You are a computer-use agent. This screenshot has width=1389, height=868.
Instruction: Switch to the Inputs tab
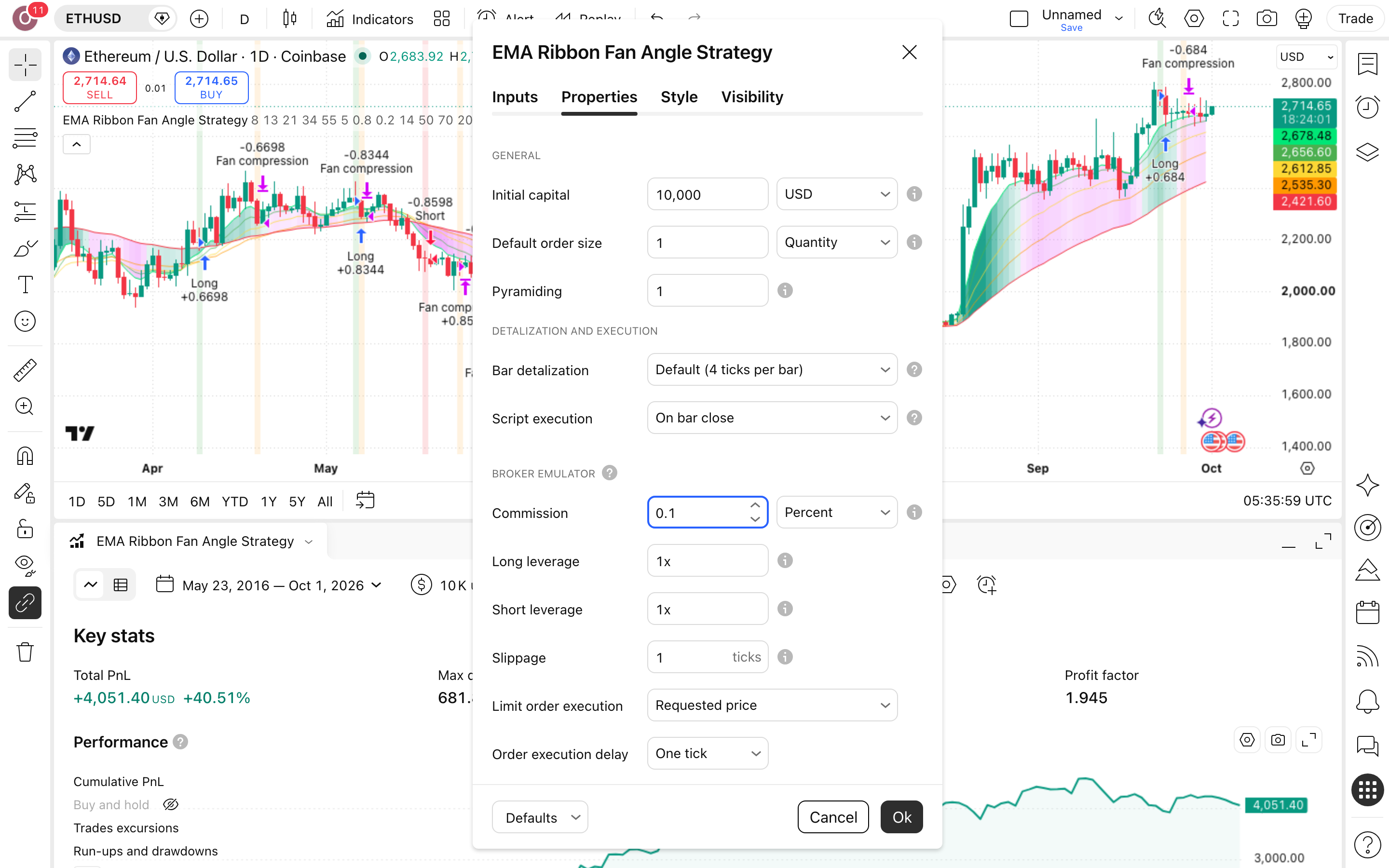pos(514,97)
